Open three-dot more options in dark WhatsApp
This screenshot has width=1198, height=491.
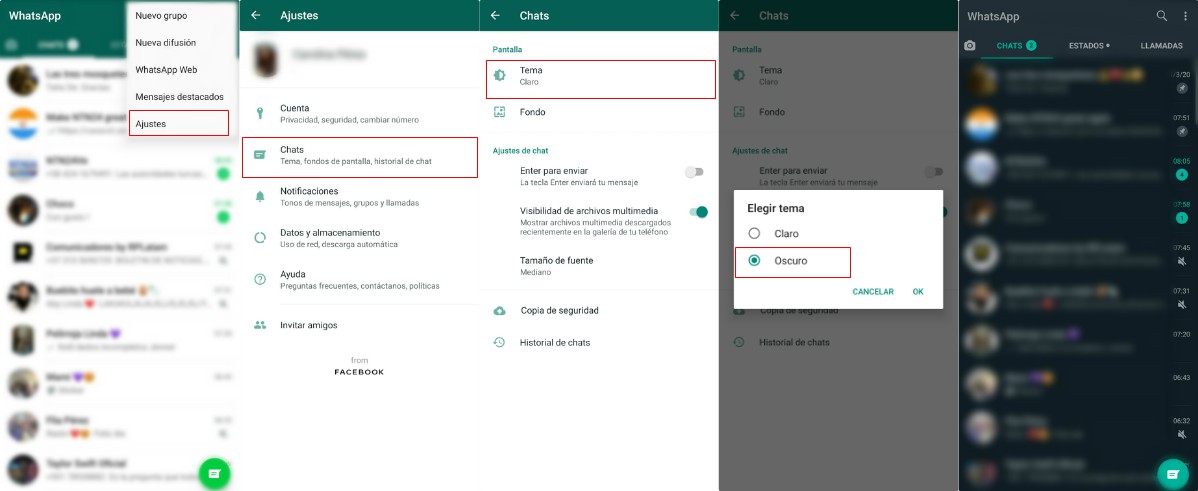point(1185,15)
